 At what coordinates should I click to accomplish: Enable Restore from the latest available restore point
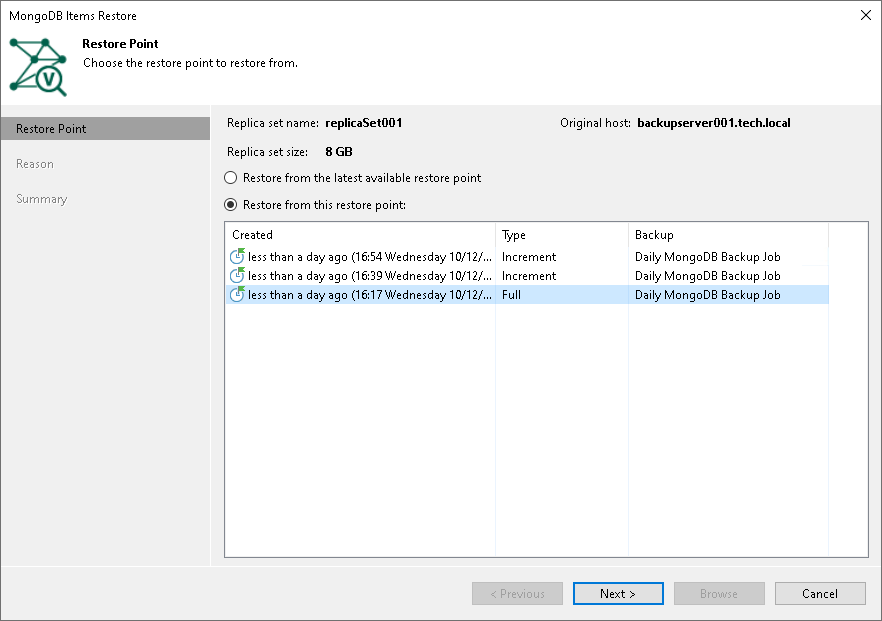[231, 177]
